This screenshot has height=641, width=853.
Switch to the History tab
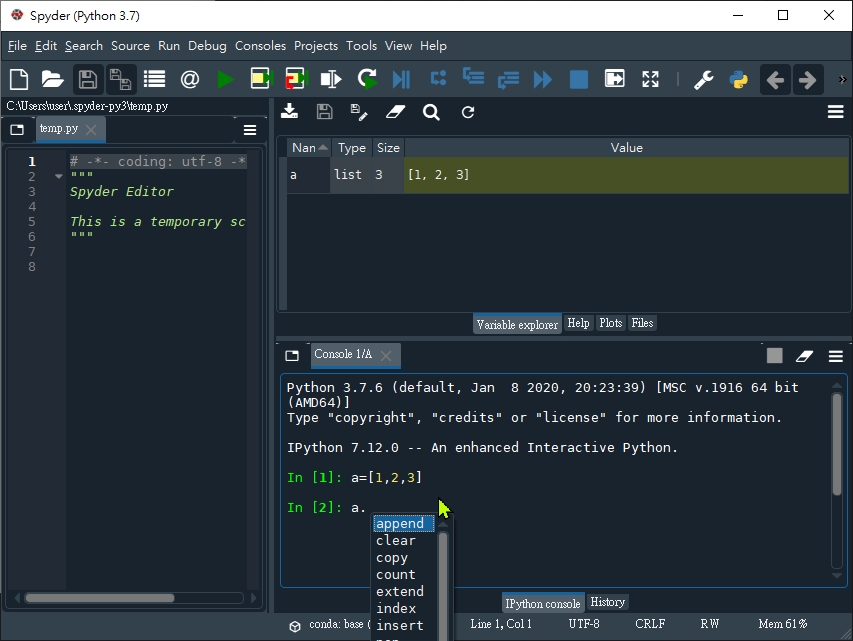click(607, 602)
